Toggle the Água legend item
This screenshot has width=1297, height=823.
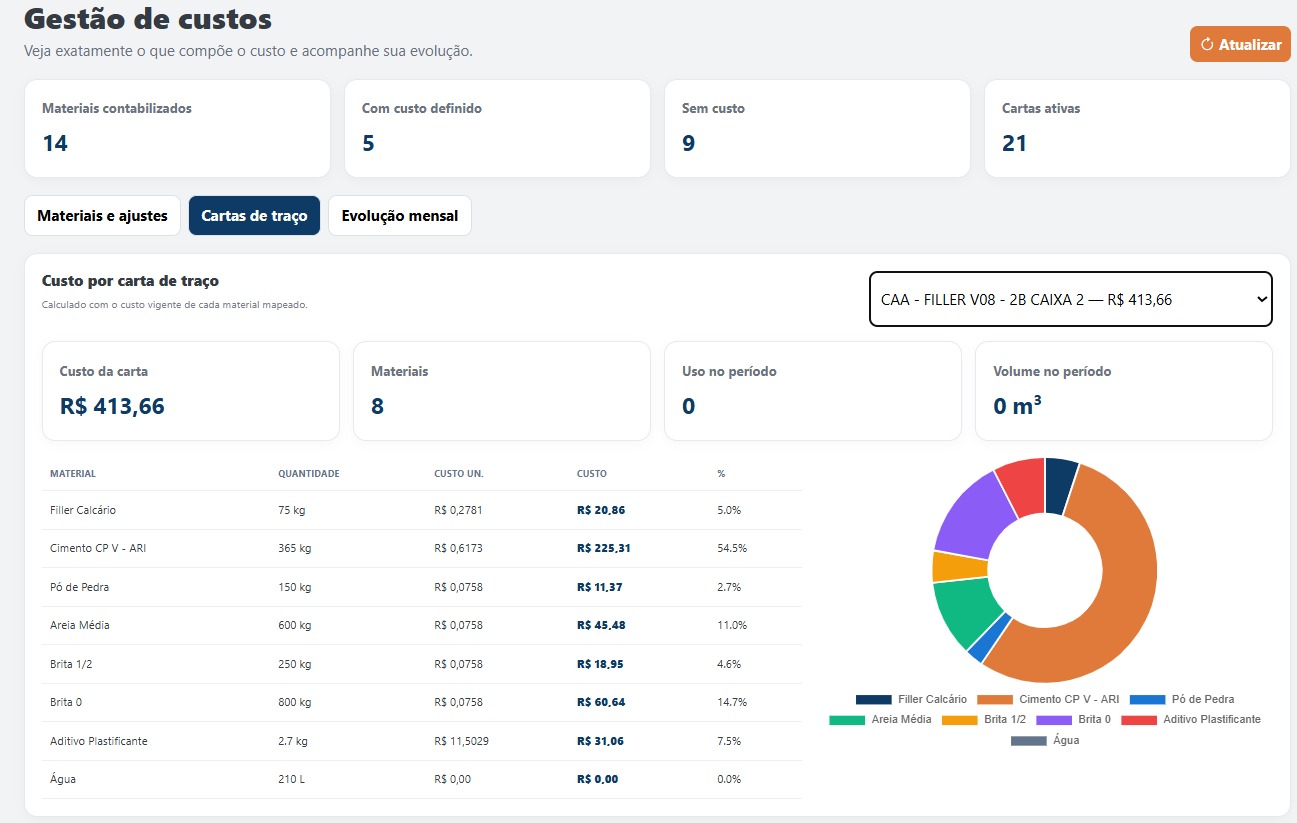coord(1045,740)
